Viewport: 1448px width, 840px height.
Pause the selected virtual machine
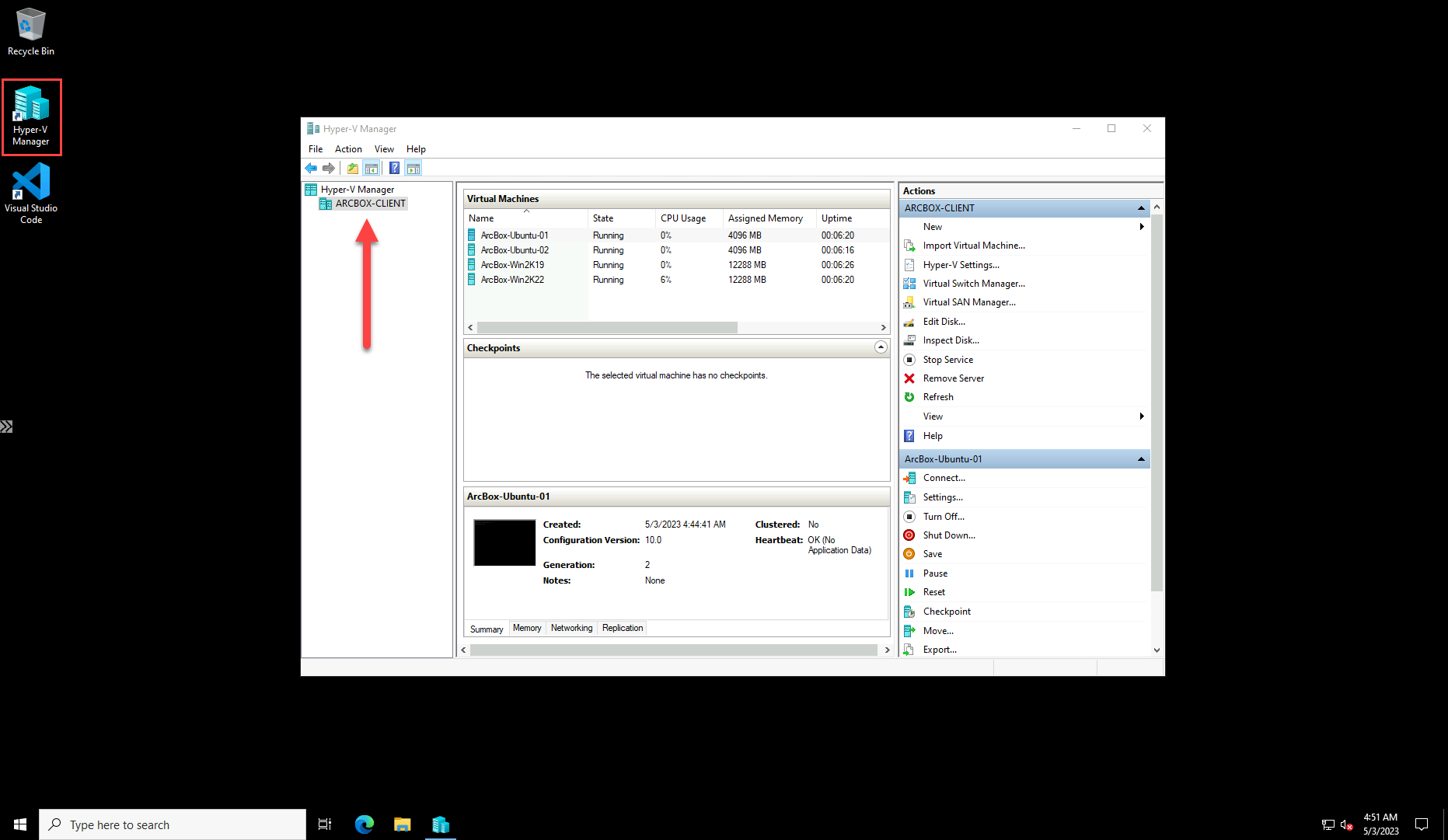coord(935,573)
